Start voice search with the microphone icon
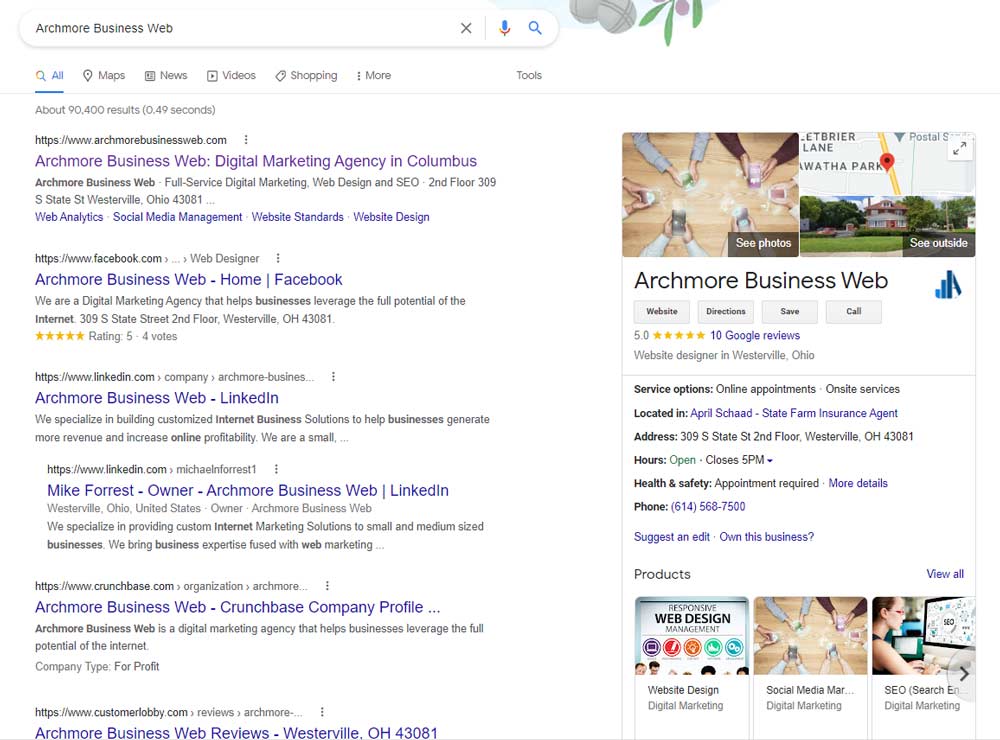The width and height of the screenshot is (1000, 740). coord(504,28)
